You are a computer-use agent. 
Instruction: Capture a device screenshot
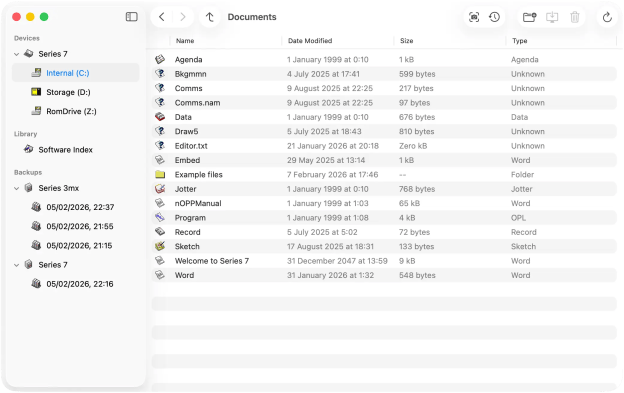474,17
